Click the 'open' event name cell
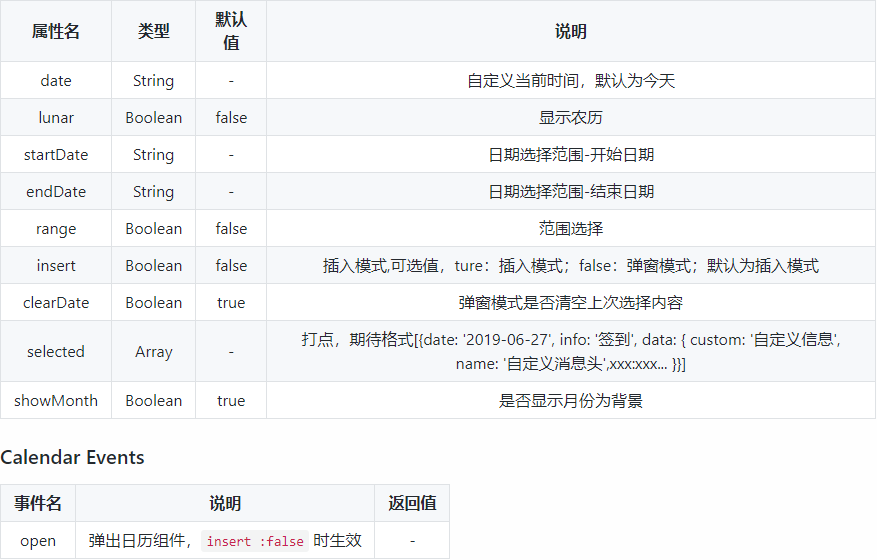This screenshot has width=877, height=560. [x=38, y=540]
